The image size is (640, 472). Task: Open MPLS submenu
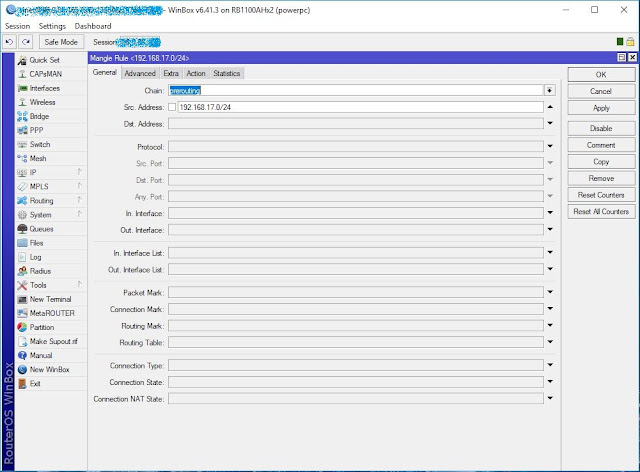pos(51,187)
